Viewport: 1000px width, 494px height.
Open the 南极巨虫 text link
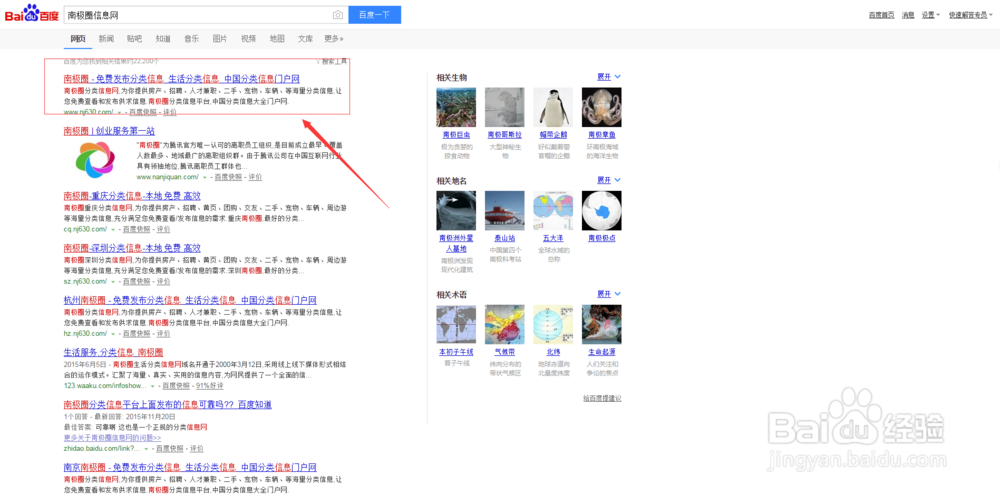click(456, 135)
